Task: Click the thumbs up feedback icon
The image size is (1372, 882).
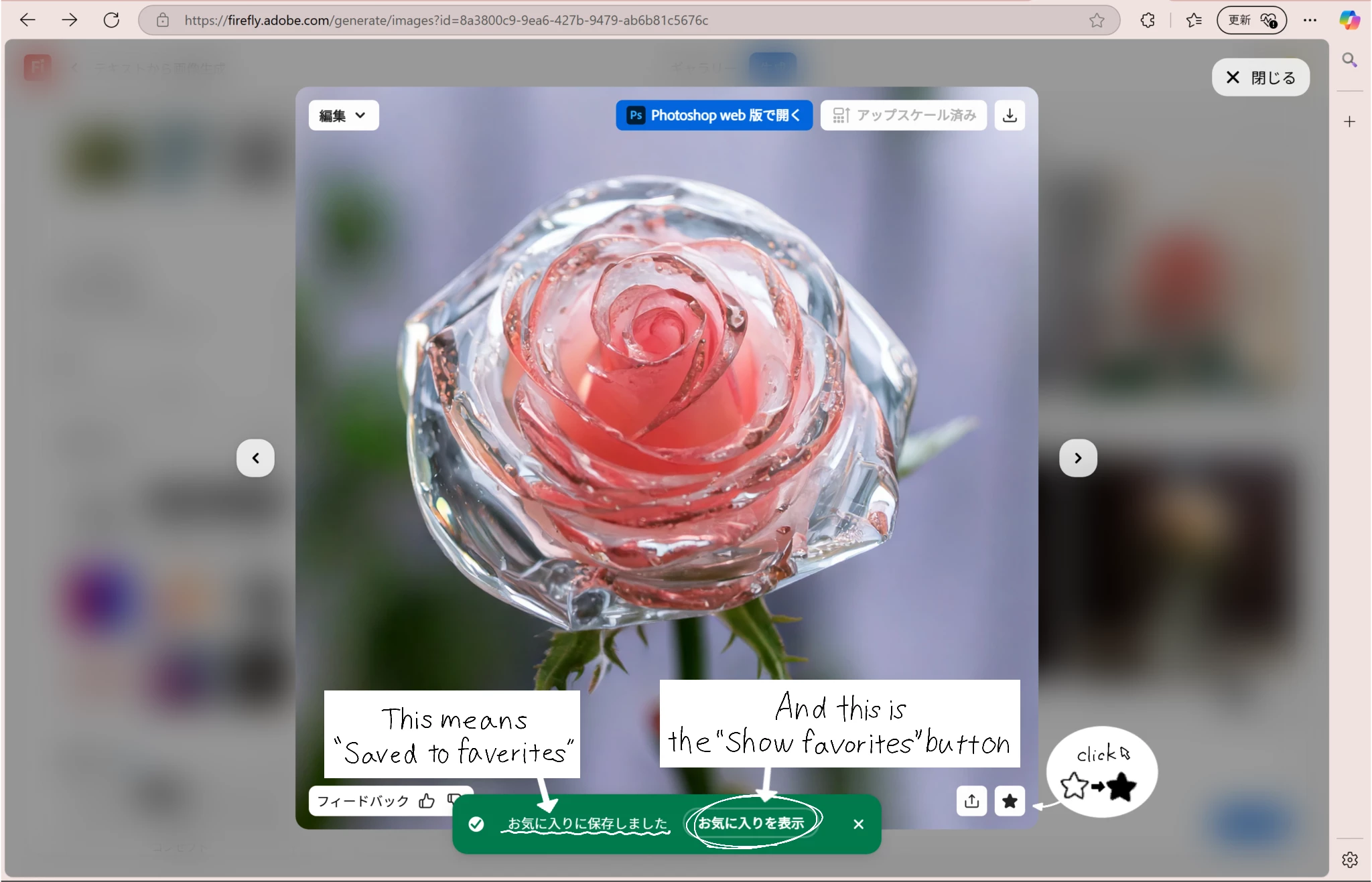Action: coord(427,801)
